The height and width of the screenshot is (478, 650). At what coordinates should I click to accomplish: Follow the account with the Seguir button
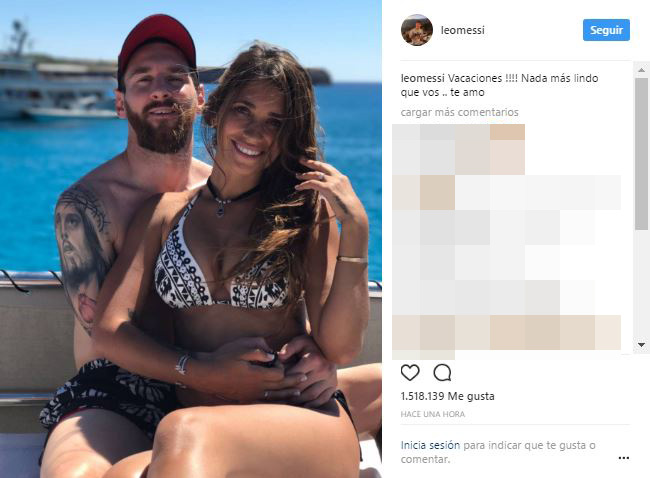(606, 30)
